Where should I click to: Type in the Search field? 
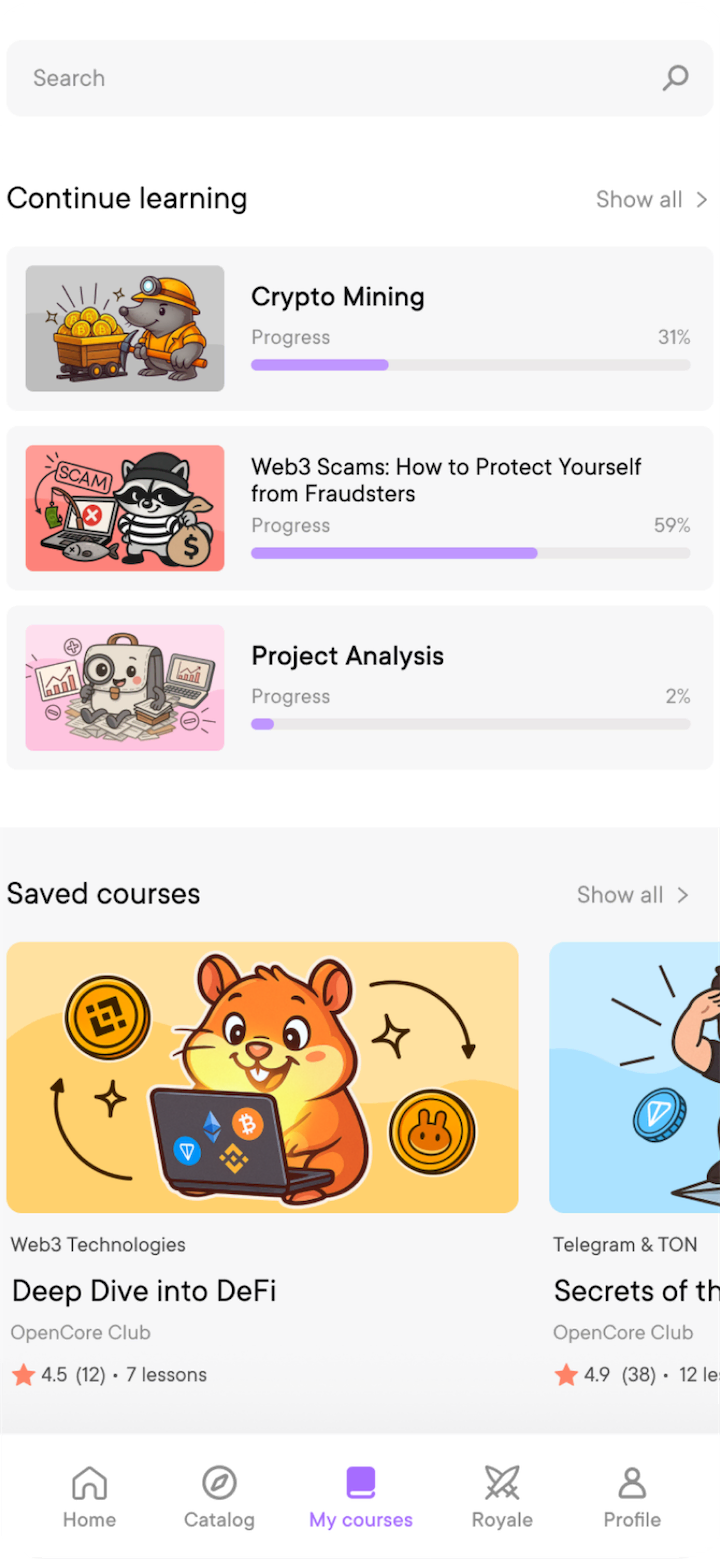tap(330, 78)
